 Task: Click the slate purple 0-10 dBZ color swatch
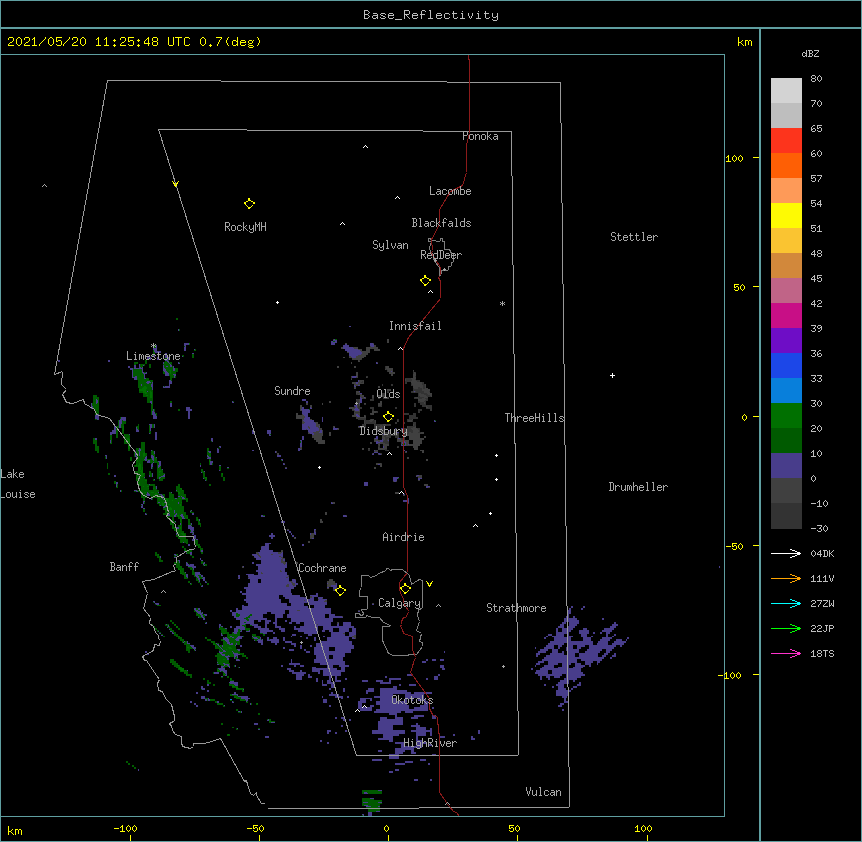click(x=786, y=466)
